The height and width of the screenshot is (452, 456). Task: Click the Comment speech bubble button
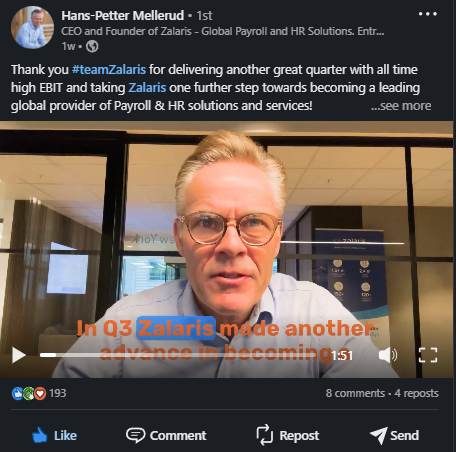tap(166, 435)
